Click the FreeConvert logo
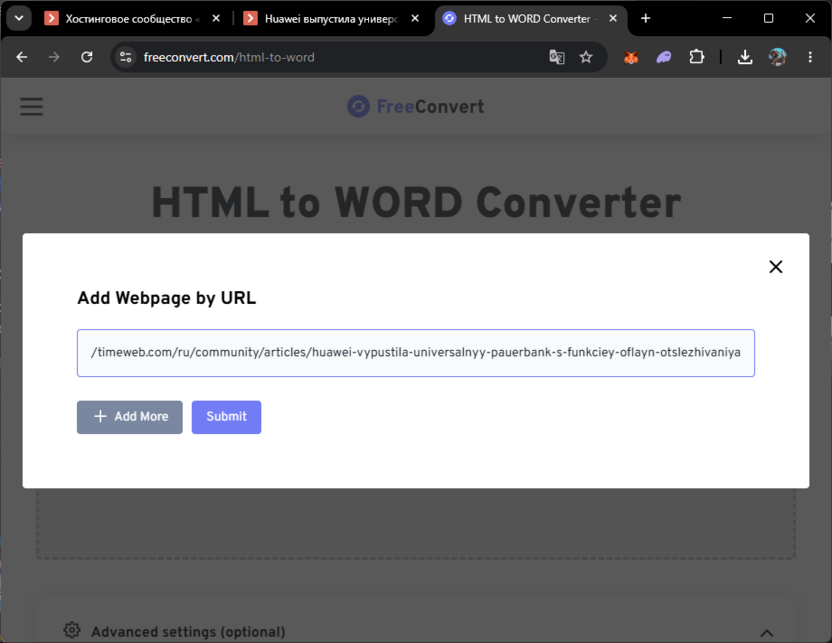This screenshot has height=643, width=832. 415,107
